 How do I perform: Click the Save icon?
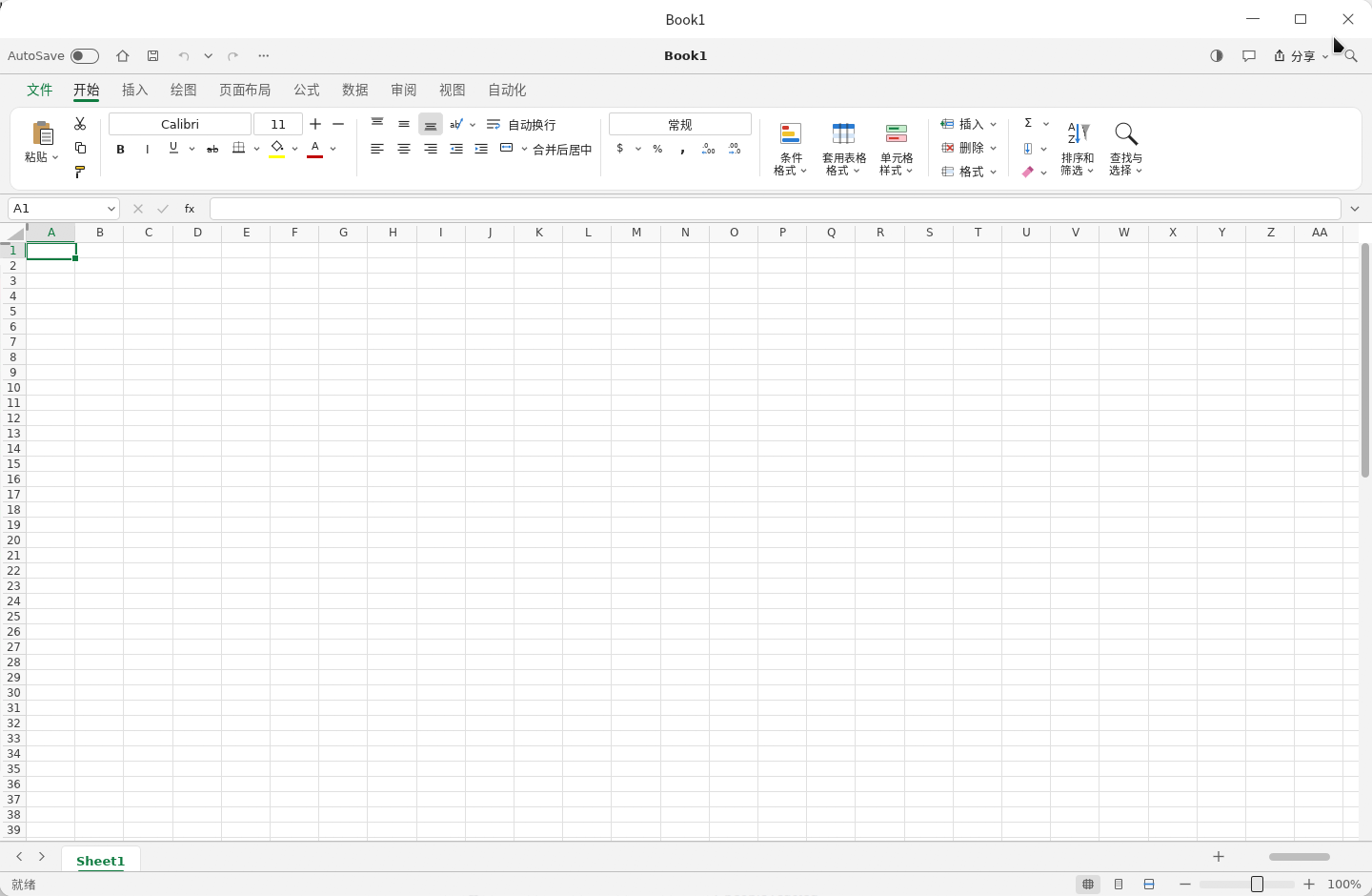152,56
